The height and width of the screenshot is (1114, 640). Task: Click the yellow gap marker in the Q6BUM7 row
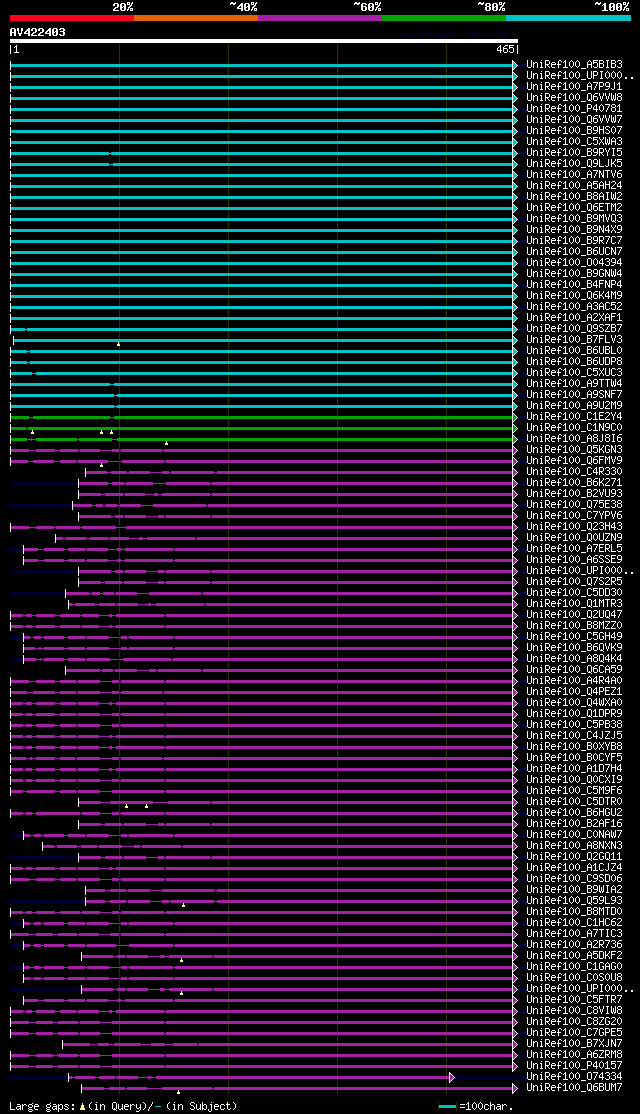tap(178, 1092)
